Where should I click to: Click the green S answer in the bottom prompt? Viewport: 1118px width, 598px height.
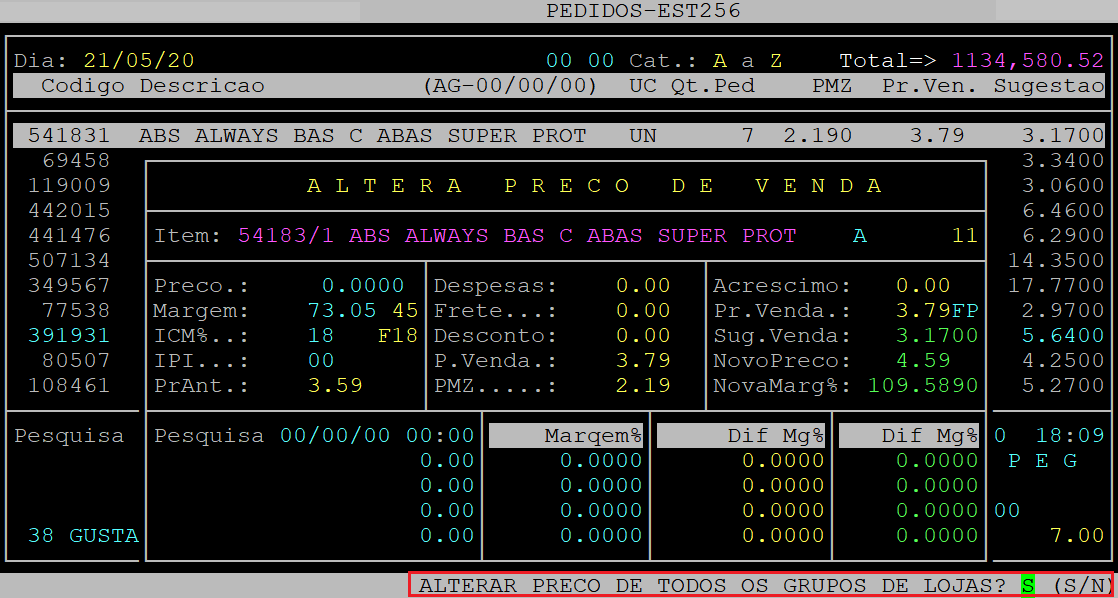click(x=1027, y=585)
